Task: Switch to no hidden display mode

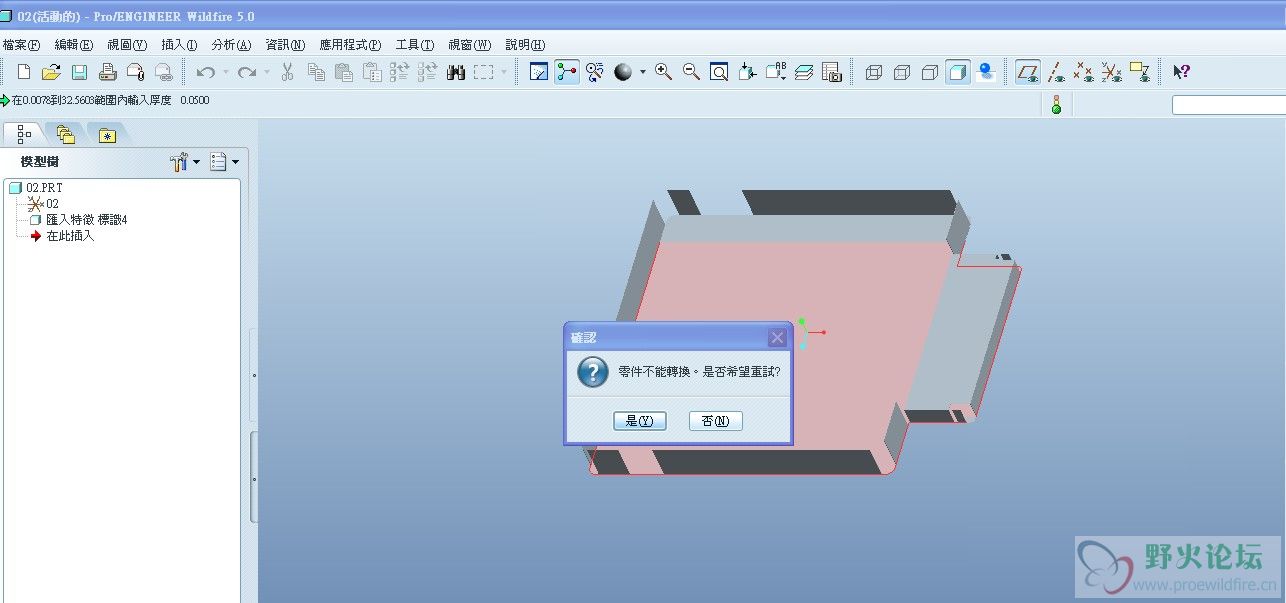Action: pyautogui.click(x=930, y=72)
